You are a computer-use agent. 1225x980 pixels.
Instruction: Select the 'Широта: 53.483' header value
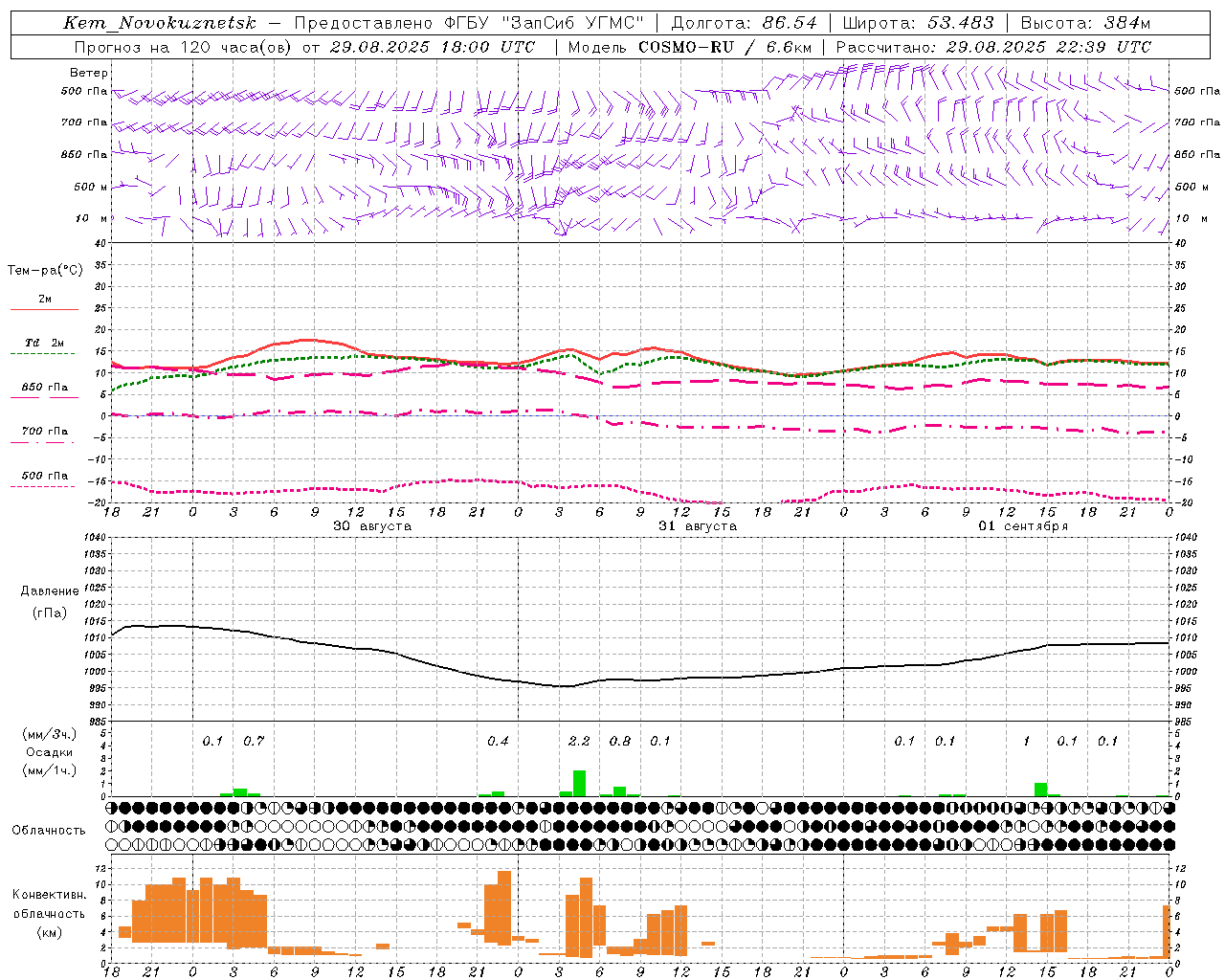[x=917, y=23]
